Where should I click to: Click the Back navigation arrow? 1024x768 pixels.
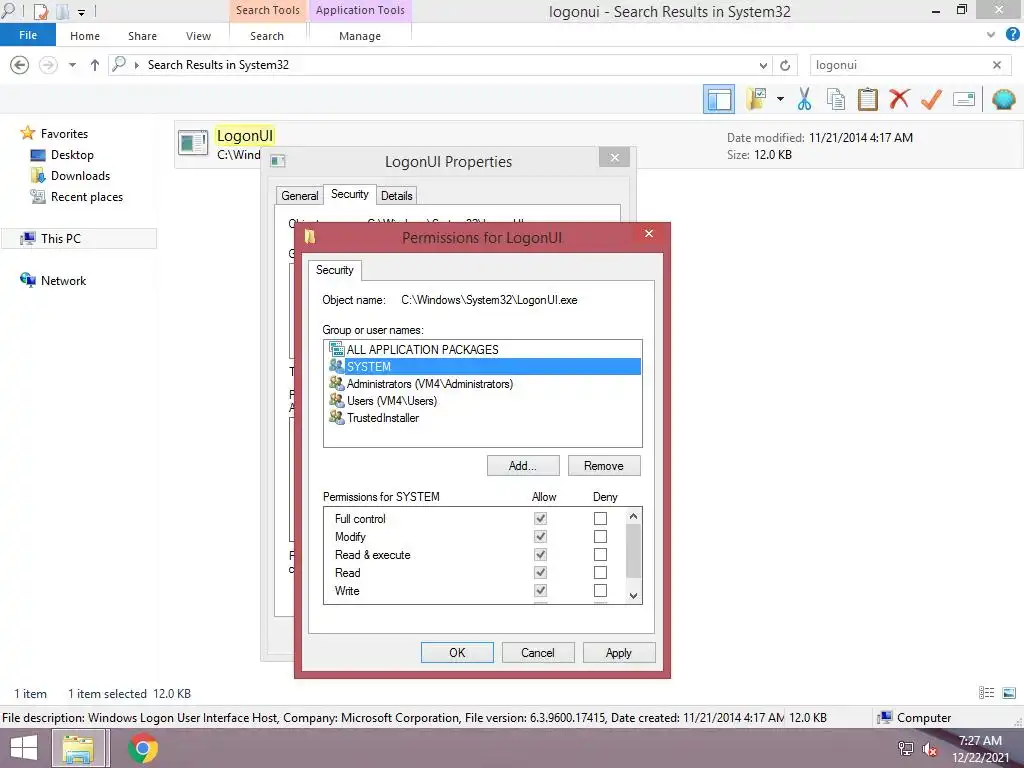[20, 65]
